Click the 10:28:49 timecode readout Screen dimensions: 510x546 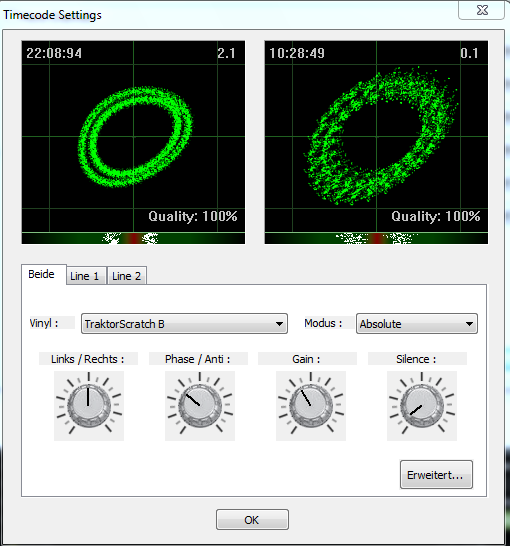(297, 53)
